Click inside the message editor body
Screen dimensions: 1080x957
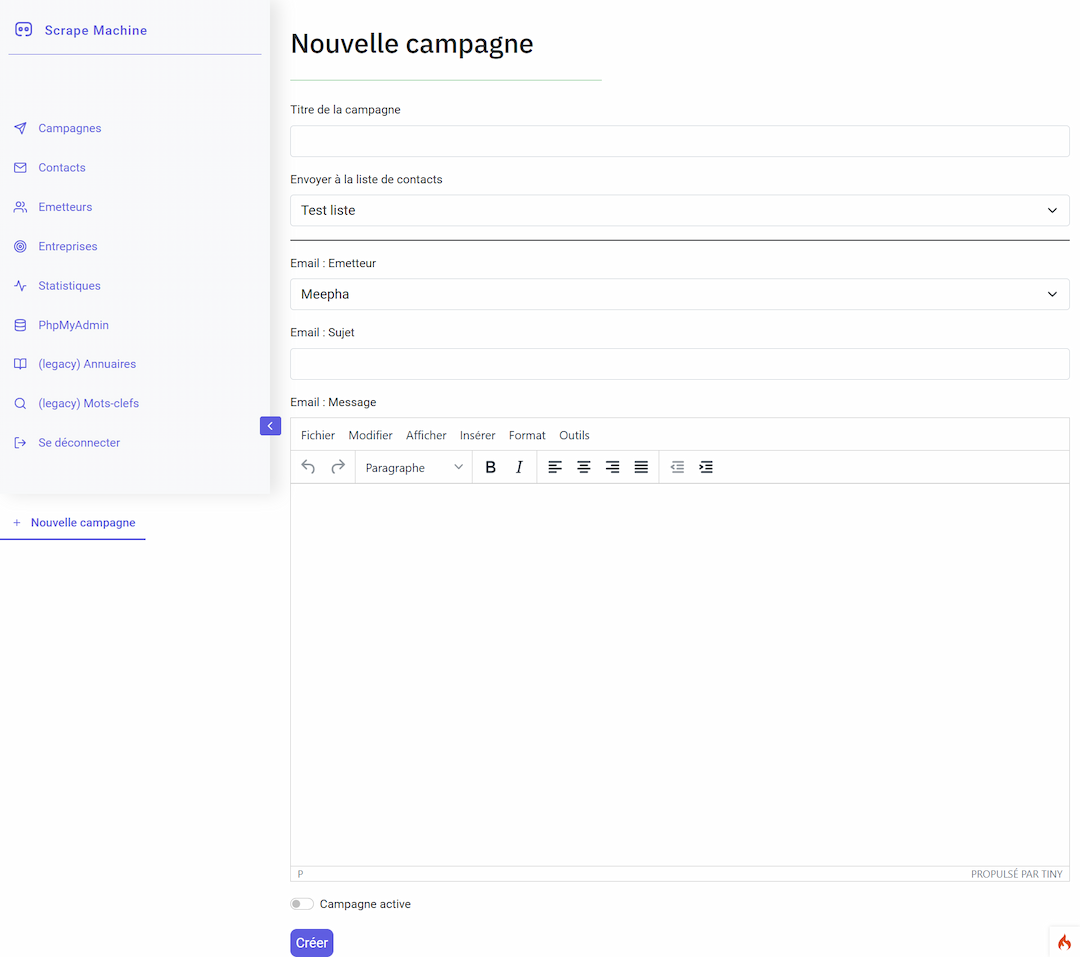point(680,675)
